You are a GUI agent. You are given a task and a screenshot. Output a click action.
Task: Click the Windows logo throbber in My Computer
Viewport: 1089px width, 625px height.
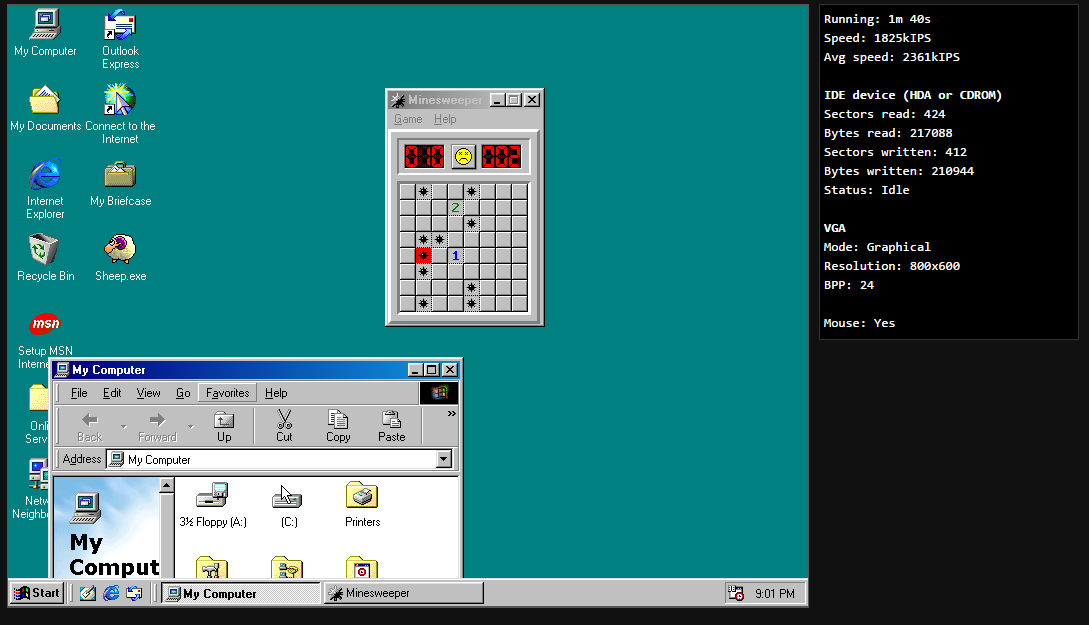[439, 393]
